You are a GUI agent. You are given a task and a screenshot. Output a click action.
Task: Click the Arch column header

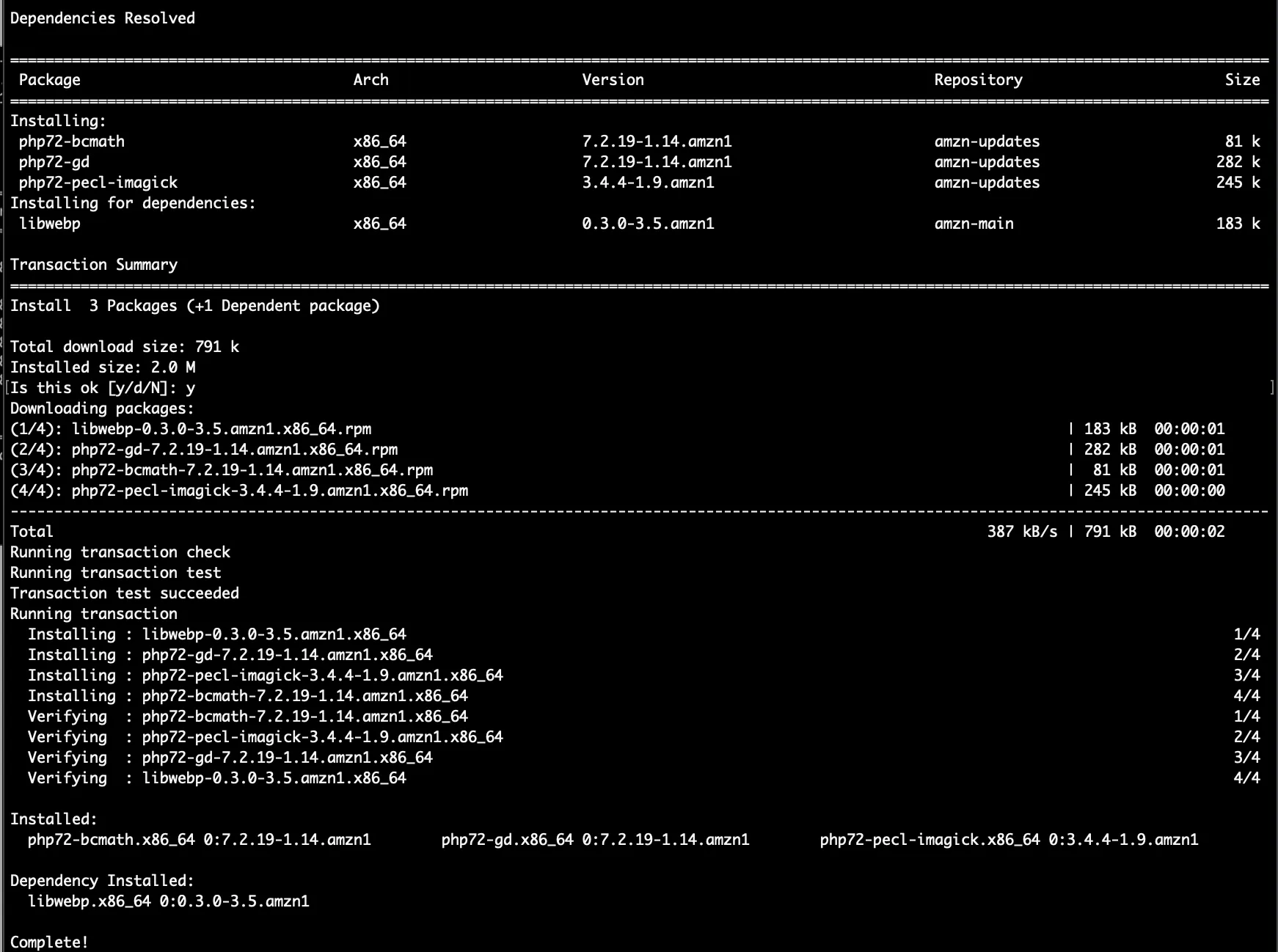click(370, 80)
